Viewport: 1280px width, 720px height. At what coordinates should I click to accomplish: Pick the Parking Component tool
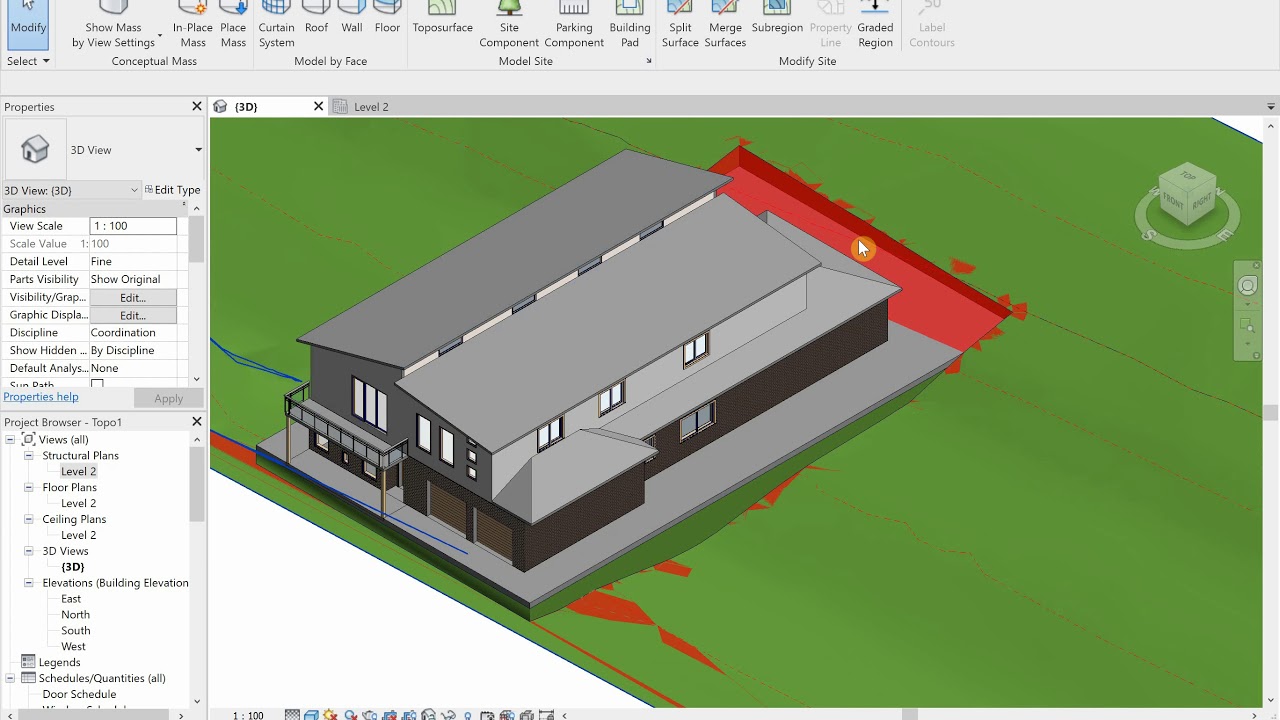click(x=574, y=26)
